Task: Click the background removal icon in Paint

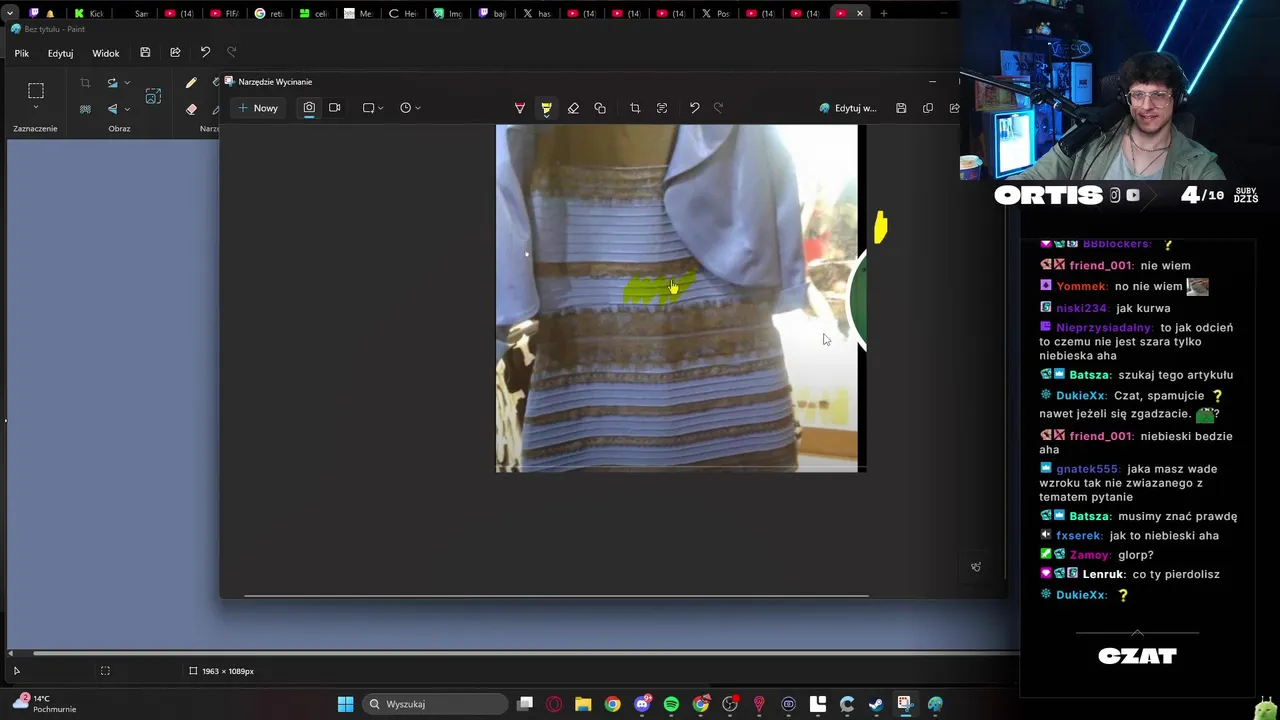Action: click(85, 109)
